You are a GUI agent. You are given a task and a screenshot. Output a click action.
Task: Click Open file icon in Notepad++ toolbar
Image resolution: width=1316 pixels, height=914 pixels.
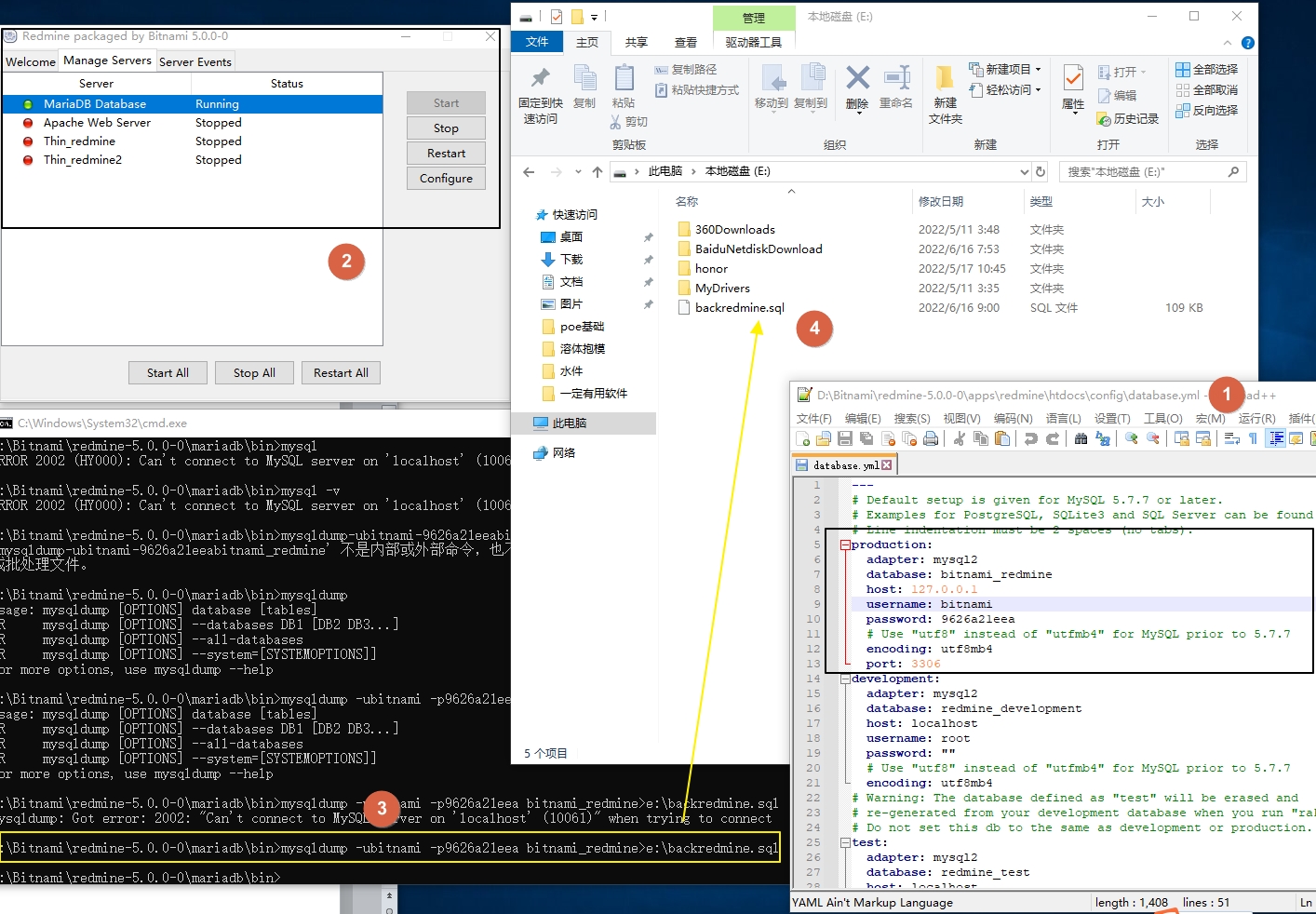click(824, 438)
